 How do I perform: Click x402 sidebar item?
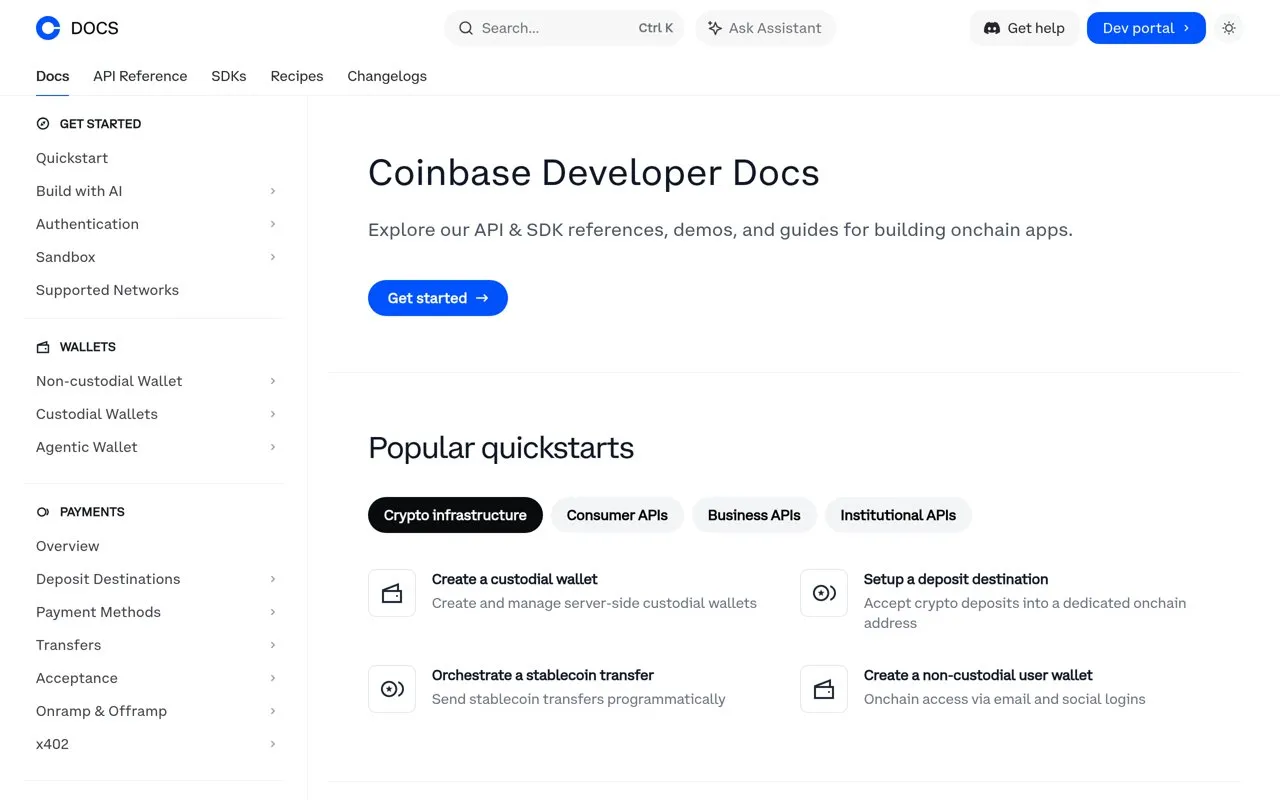coord(155,744)
